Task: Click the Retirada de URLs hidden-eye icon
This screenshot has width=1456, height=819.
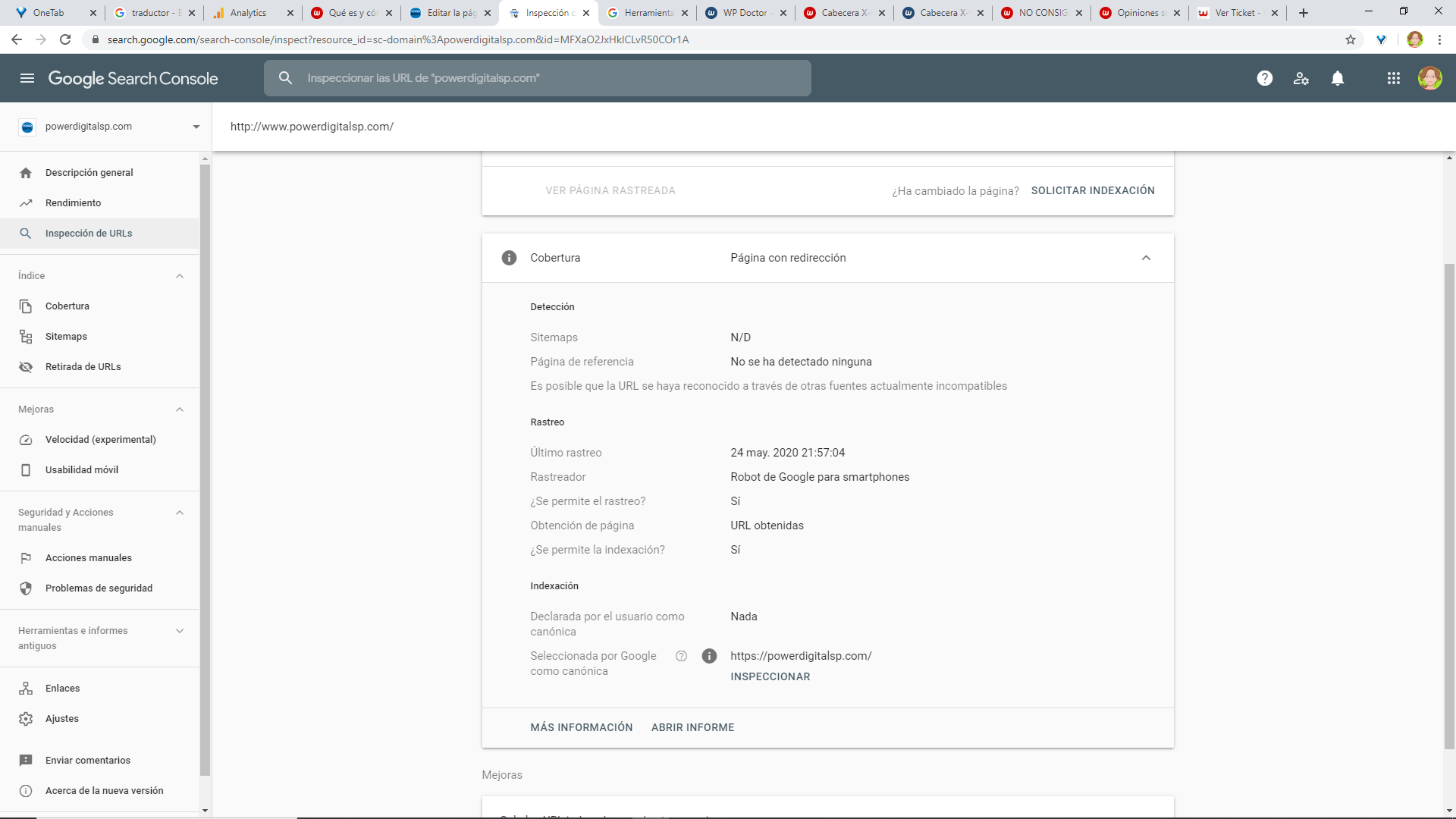Action: 26,367
